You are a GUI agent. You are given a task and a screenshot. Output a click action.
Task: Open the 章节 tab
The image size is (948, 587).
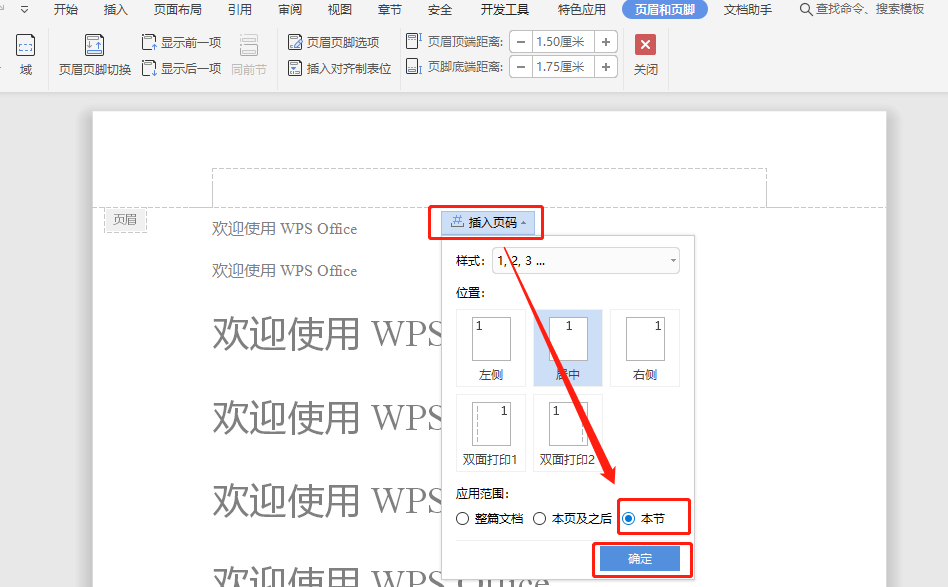(389, 10)
